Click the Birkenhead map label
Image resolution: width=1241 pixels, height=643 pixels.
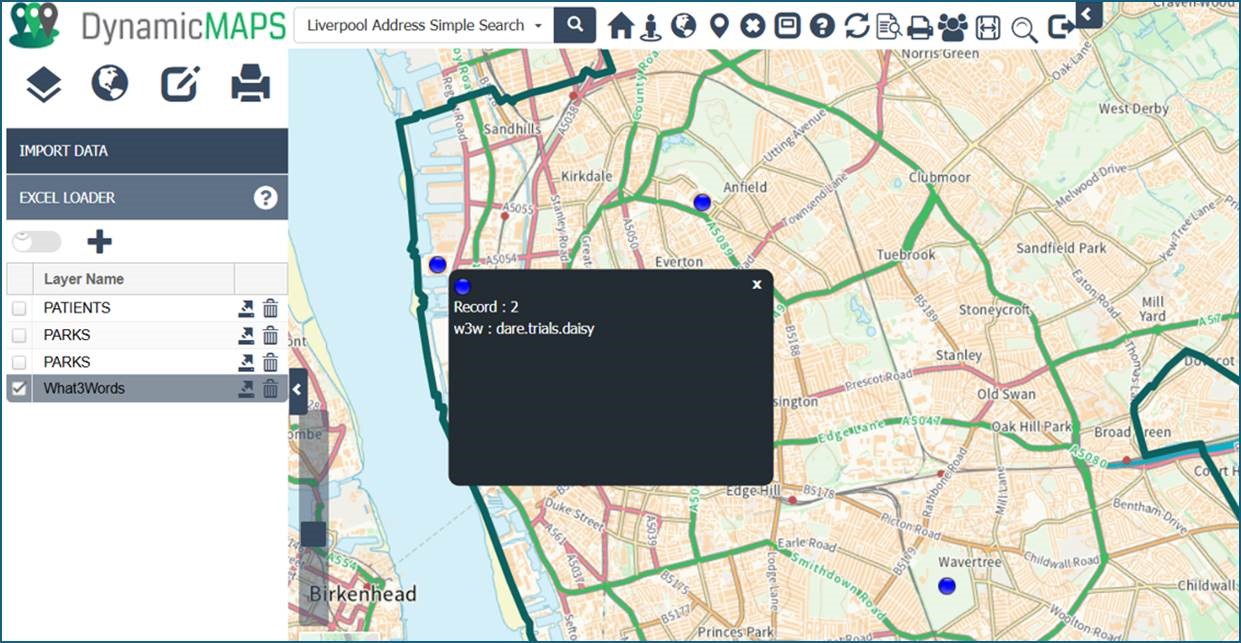tap(363, 594)
